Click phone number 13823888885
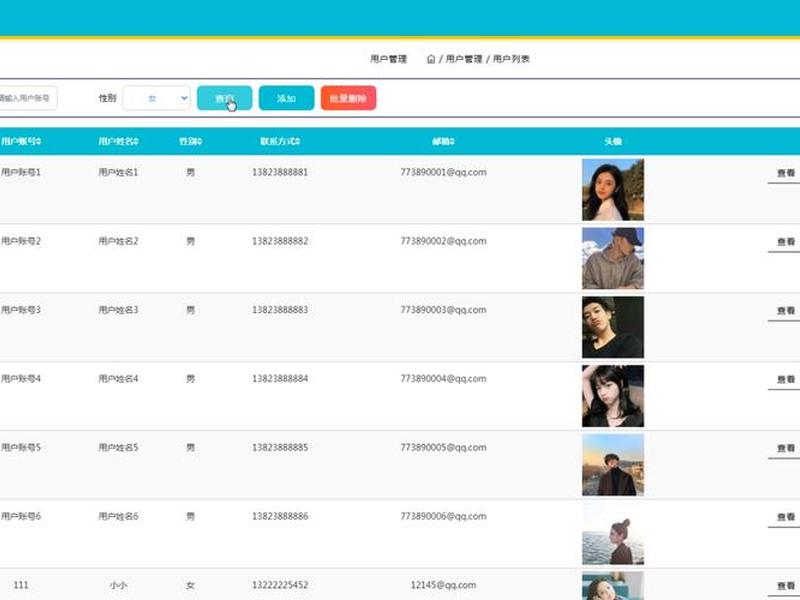This screenshot has width=800, height=600. click(280, 447)
